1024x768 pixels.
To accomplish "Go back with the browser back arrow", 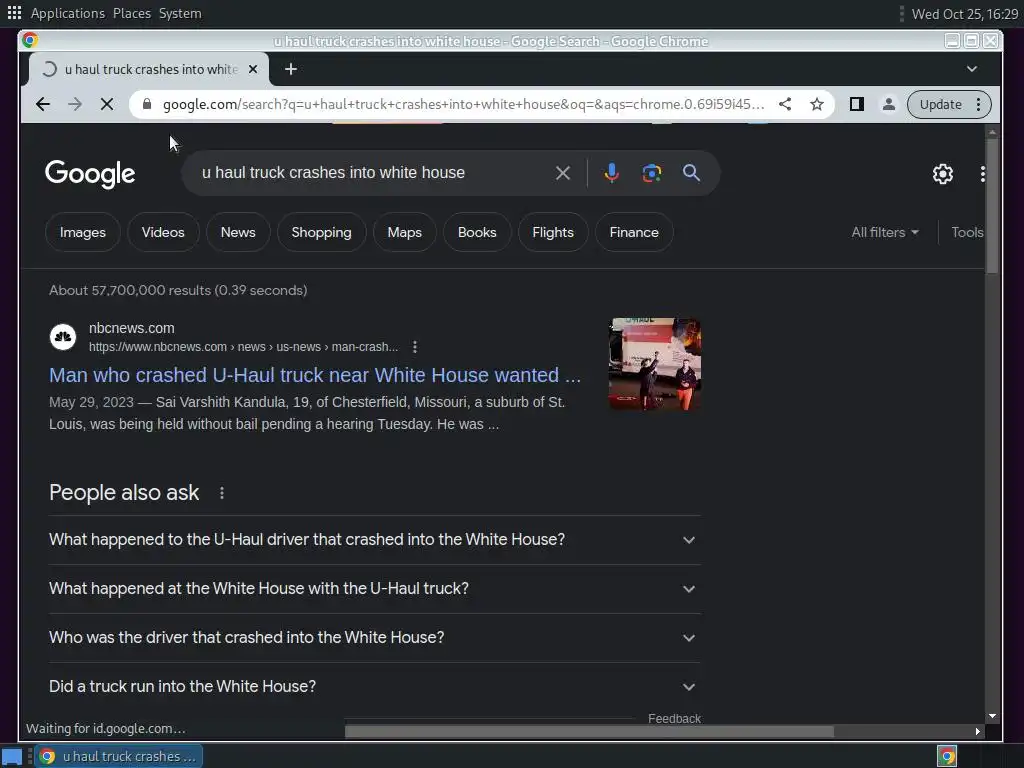I will [42, 104].
